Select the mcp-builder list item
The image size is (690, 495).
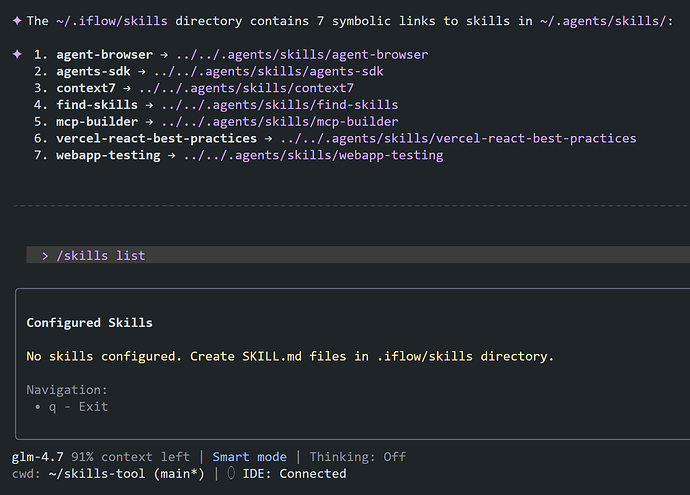coord(97,122)
